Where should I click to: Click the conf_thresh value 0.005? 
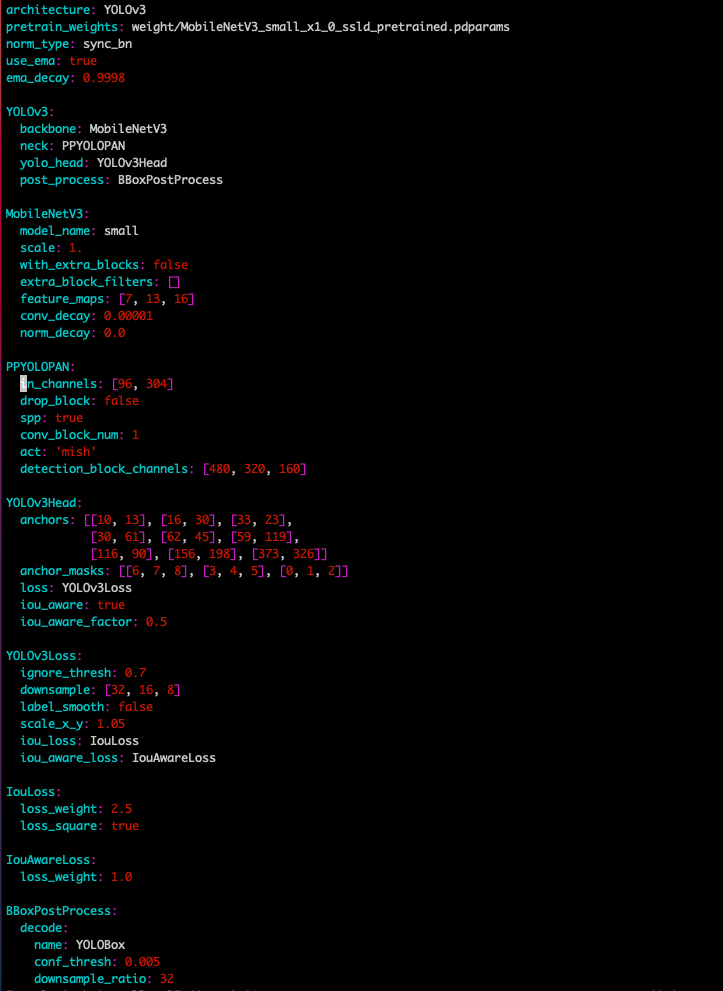[142, 962]
